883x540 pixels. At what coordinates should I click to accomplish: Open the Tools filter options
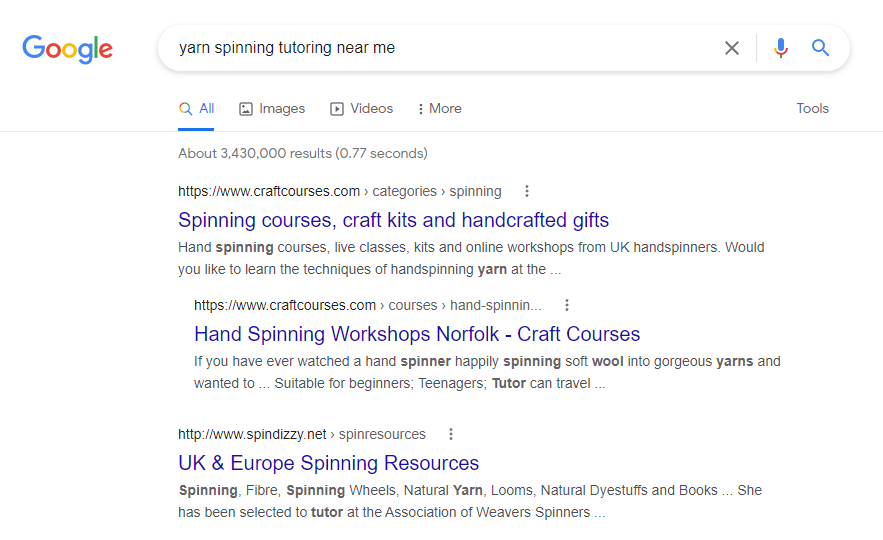812,109
